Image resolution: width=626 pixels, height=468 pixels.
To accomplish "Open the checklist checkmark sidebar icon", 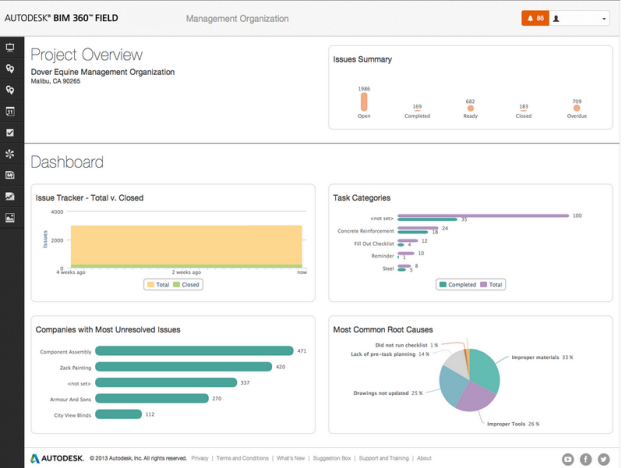I will click(x=10, y=133).
